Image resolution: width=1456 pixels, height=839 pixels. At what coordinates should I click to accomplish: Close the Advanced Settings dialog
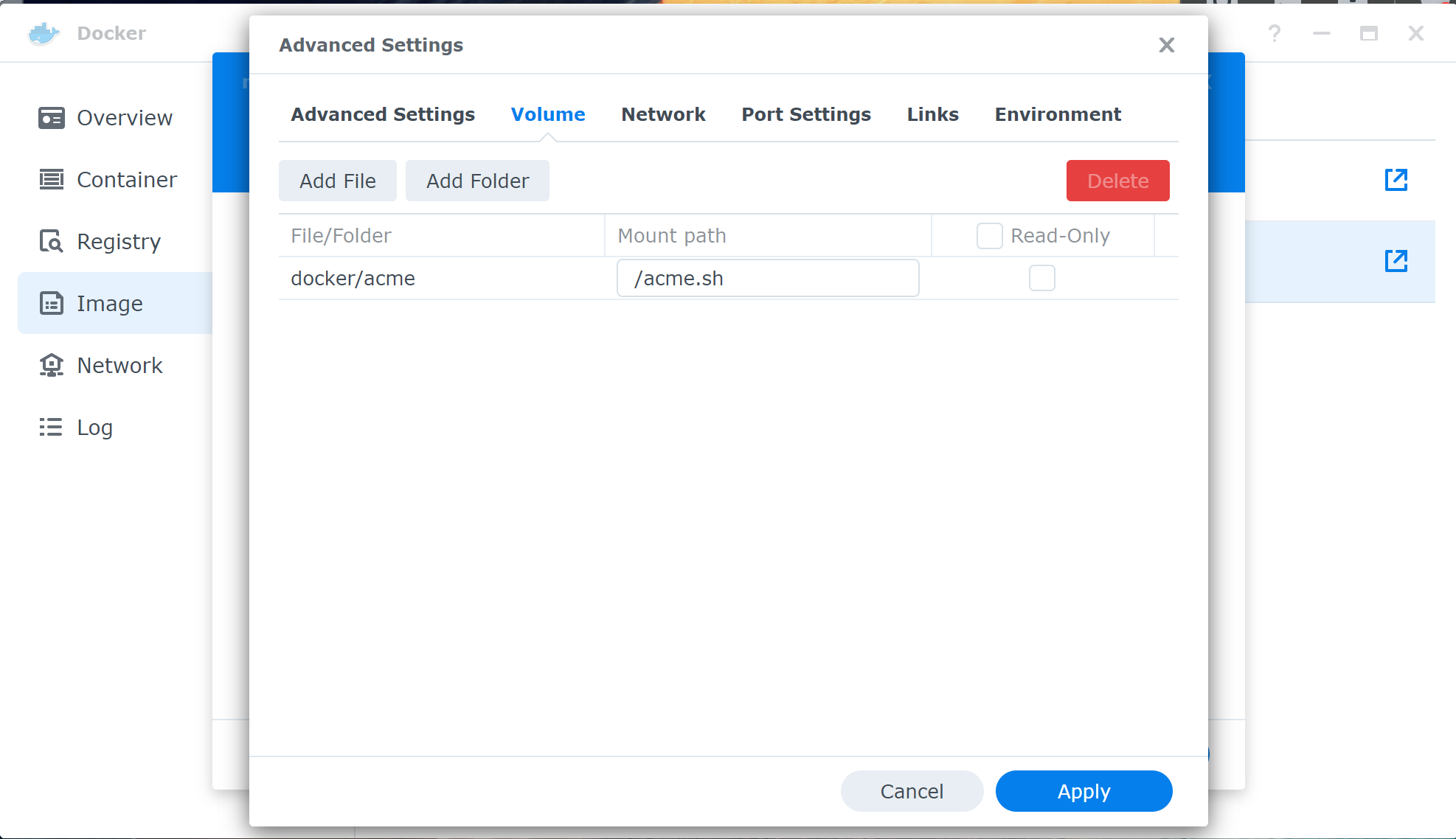pyautogui.click(x=1166, y=46)
